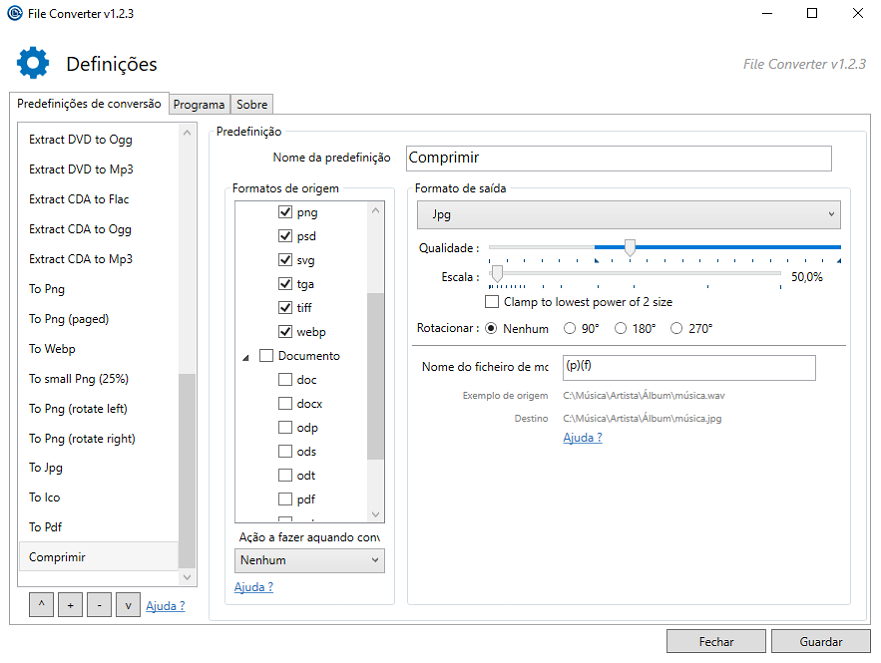Switch to the Programa tab
Image resolution: width=881 pixels, height=663 pixels.
(x=199, y=105)
